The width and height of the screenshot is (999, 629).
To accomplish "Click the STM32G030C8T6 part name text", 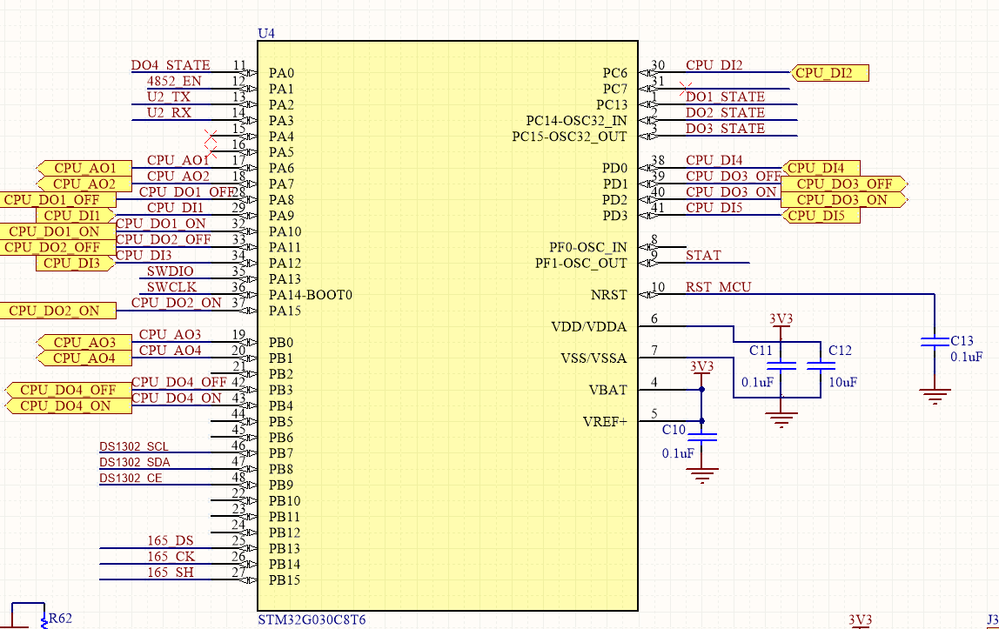I will click(x=312, y=620).
